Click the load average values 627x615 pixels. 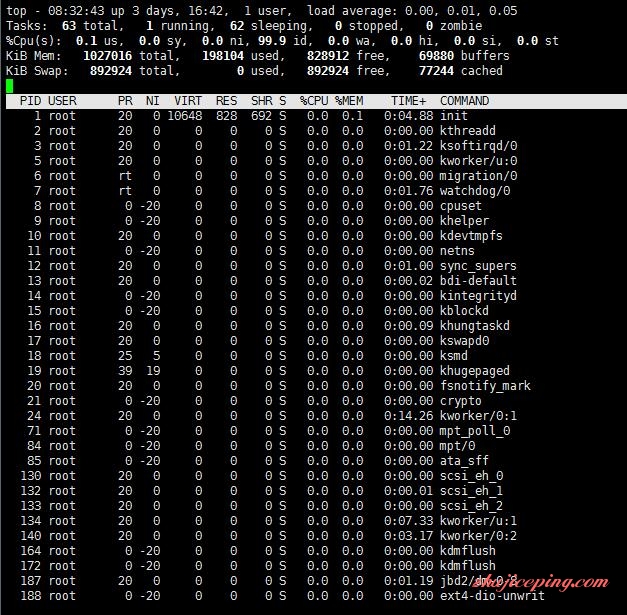[461, 11]
